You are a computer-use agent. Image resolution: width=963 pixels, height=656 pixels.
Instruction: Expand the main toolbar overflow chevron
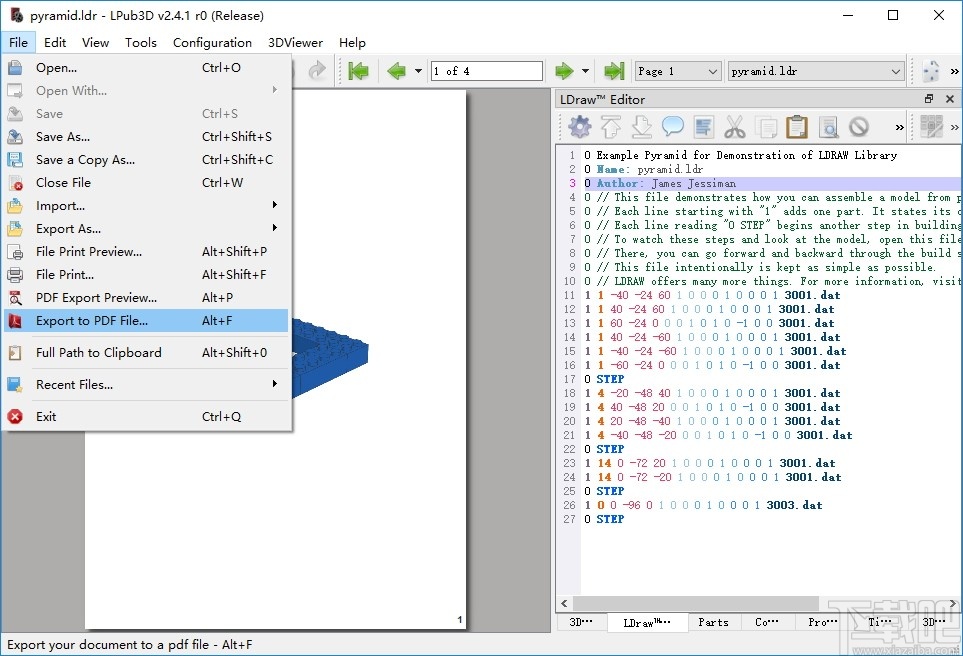pos(954,71)
